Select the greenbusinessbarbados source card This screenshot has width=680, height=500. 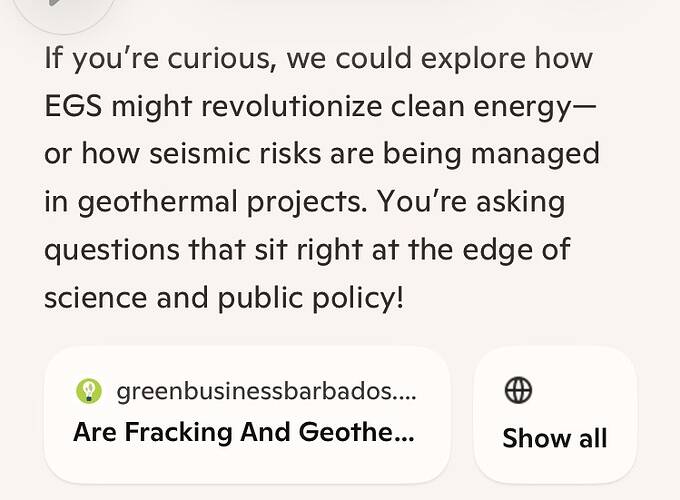pyautogui.click(x=247, y=413)
